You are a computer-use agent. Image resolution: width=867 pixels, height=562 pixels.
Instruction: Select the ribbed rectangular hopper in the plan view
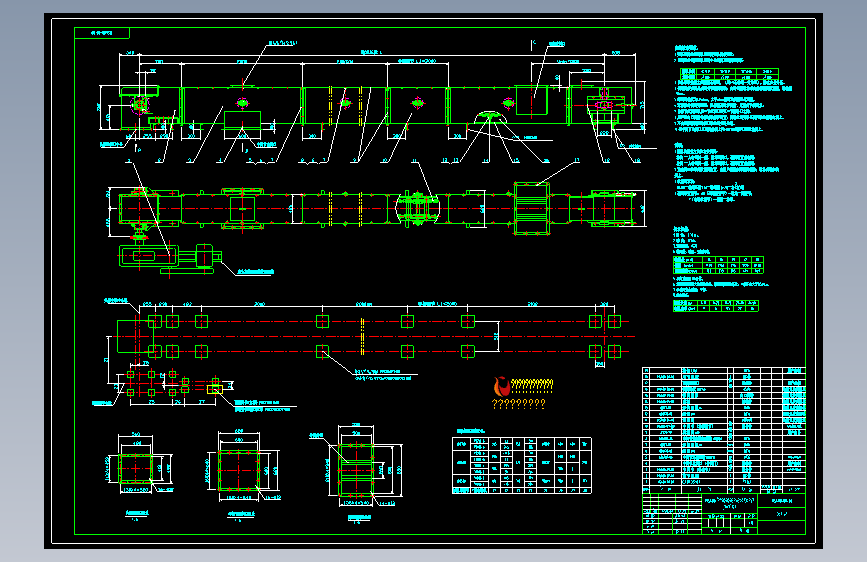pos(532,209)
